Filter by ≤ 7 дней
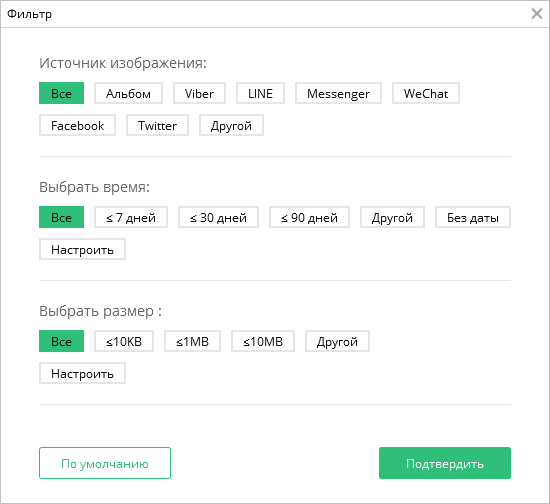Screen dimensions: 550x504 click(131, 217)
